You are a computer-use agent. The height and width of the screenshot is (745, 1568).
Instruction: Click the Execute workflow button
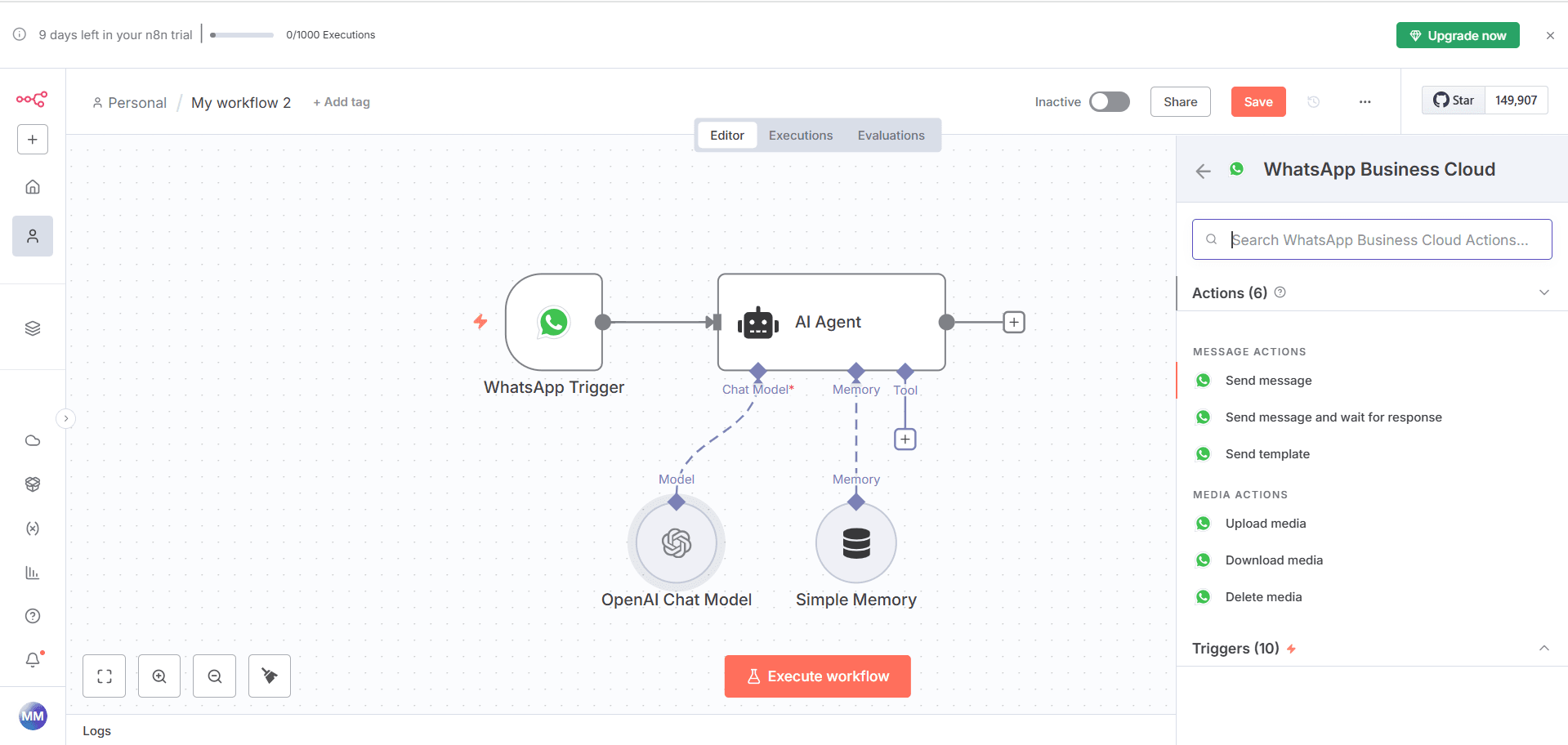click(817, 676)
